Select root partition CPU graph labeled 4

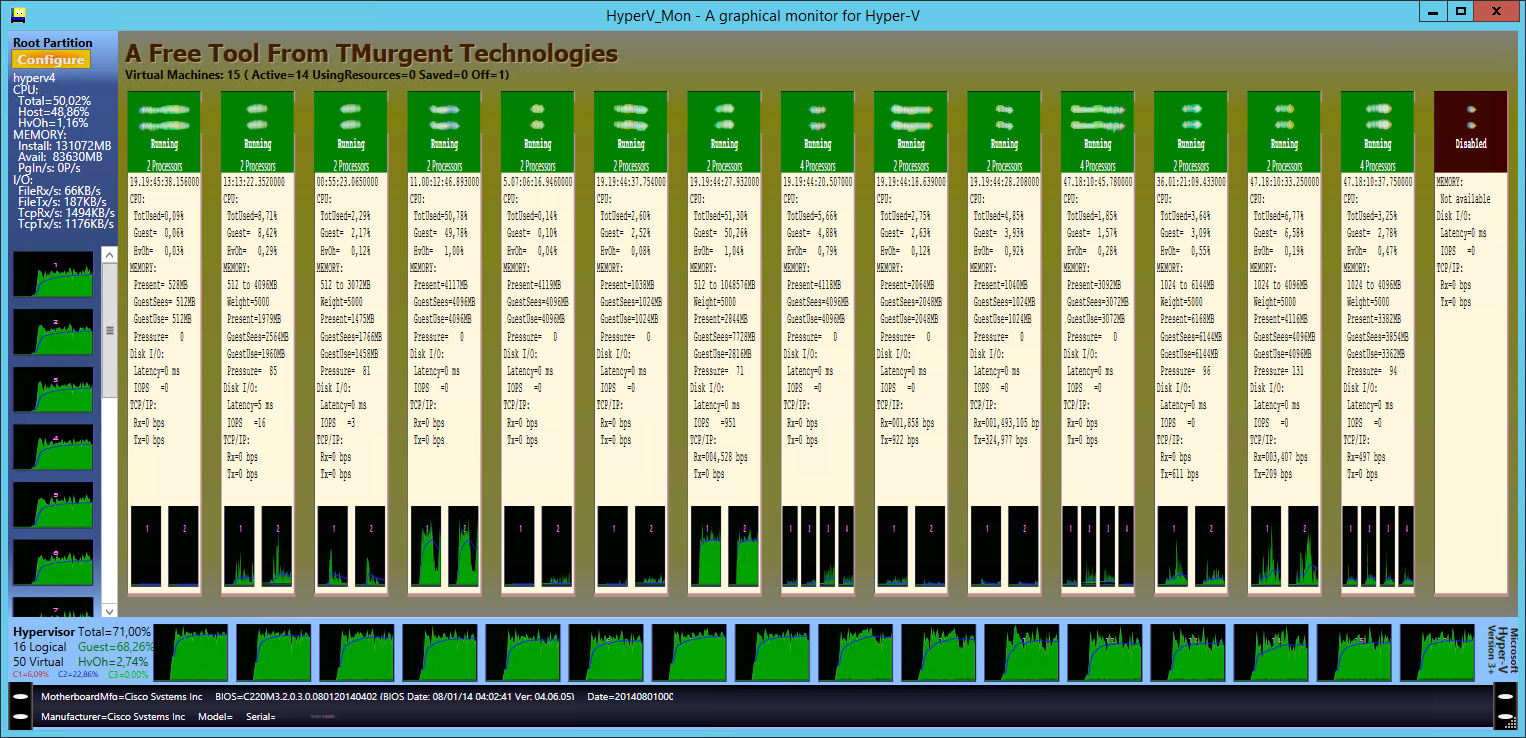coord(53,448)
